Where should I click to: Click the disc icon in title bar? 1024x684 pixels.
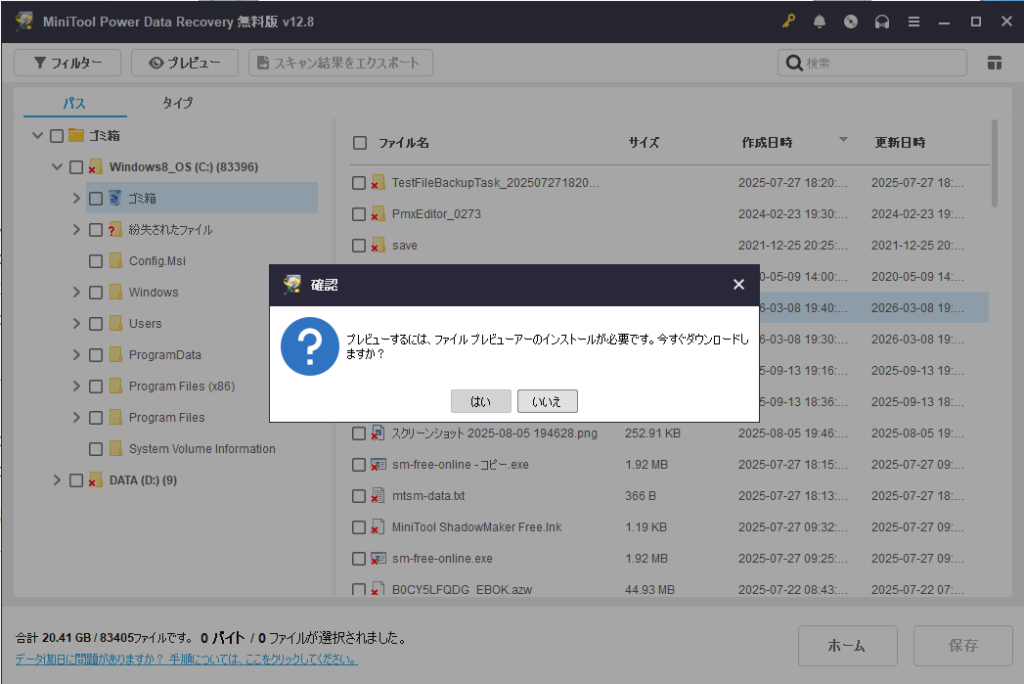pos(851,21)
